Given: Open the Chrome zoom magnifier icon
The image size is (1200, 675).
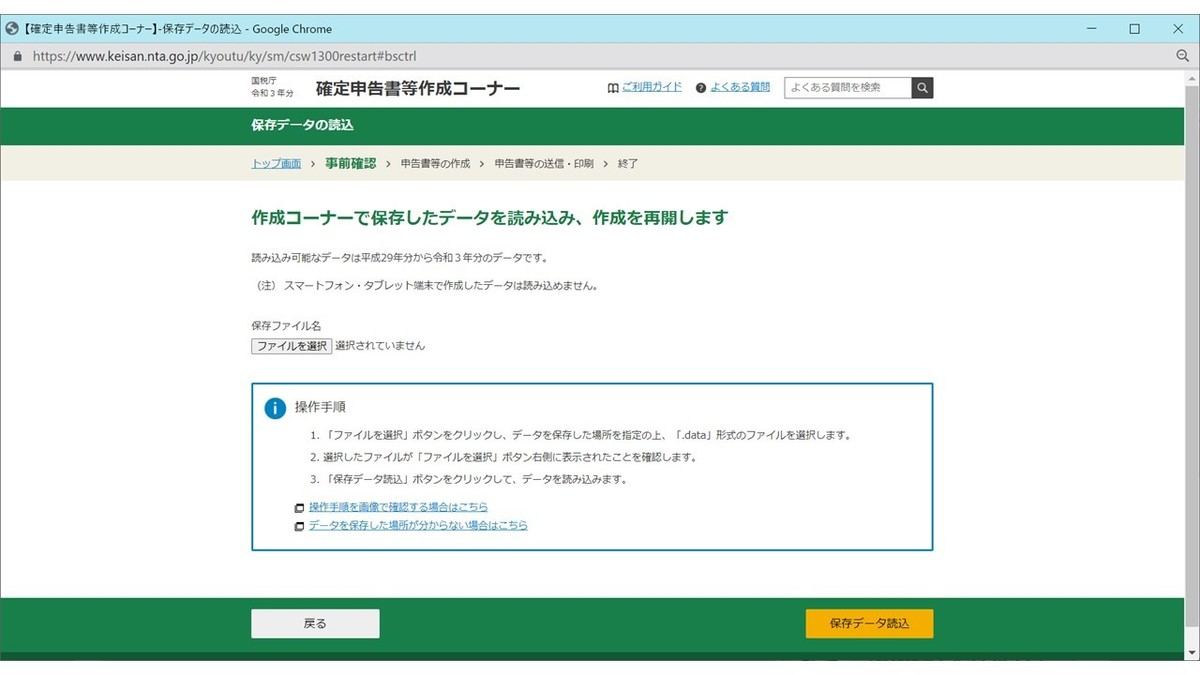Looking at the screenshot, I should [1182, 56].
